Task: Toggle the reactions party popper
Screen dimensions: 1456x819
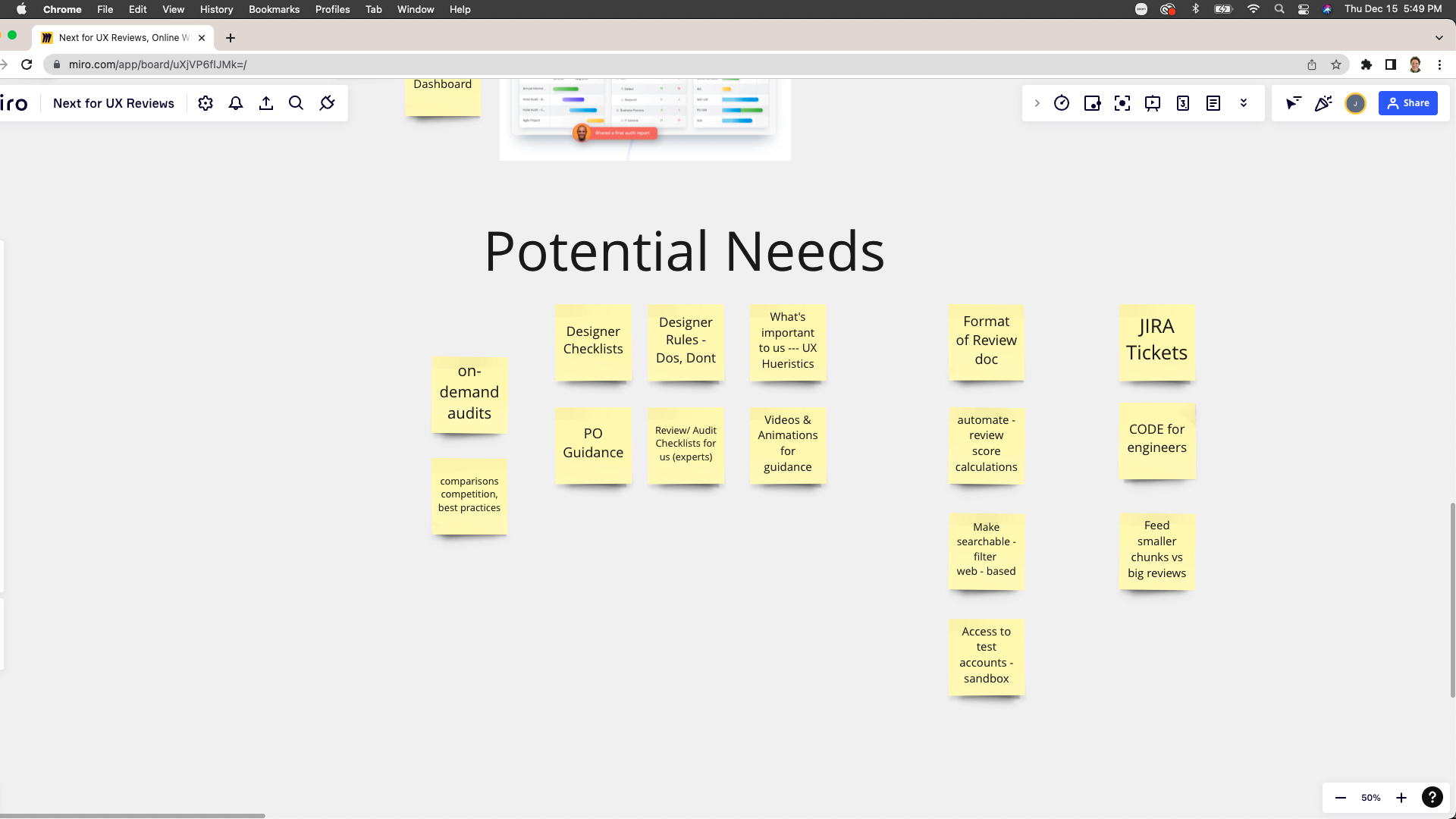Action: [x=1323, y=103]
